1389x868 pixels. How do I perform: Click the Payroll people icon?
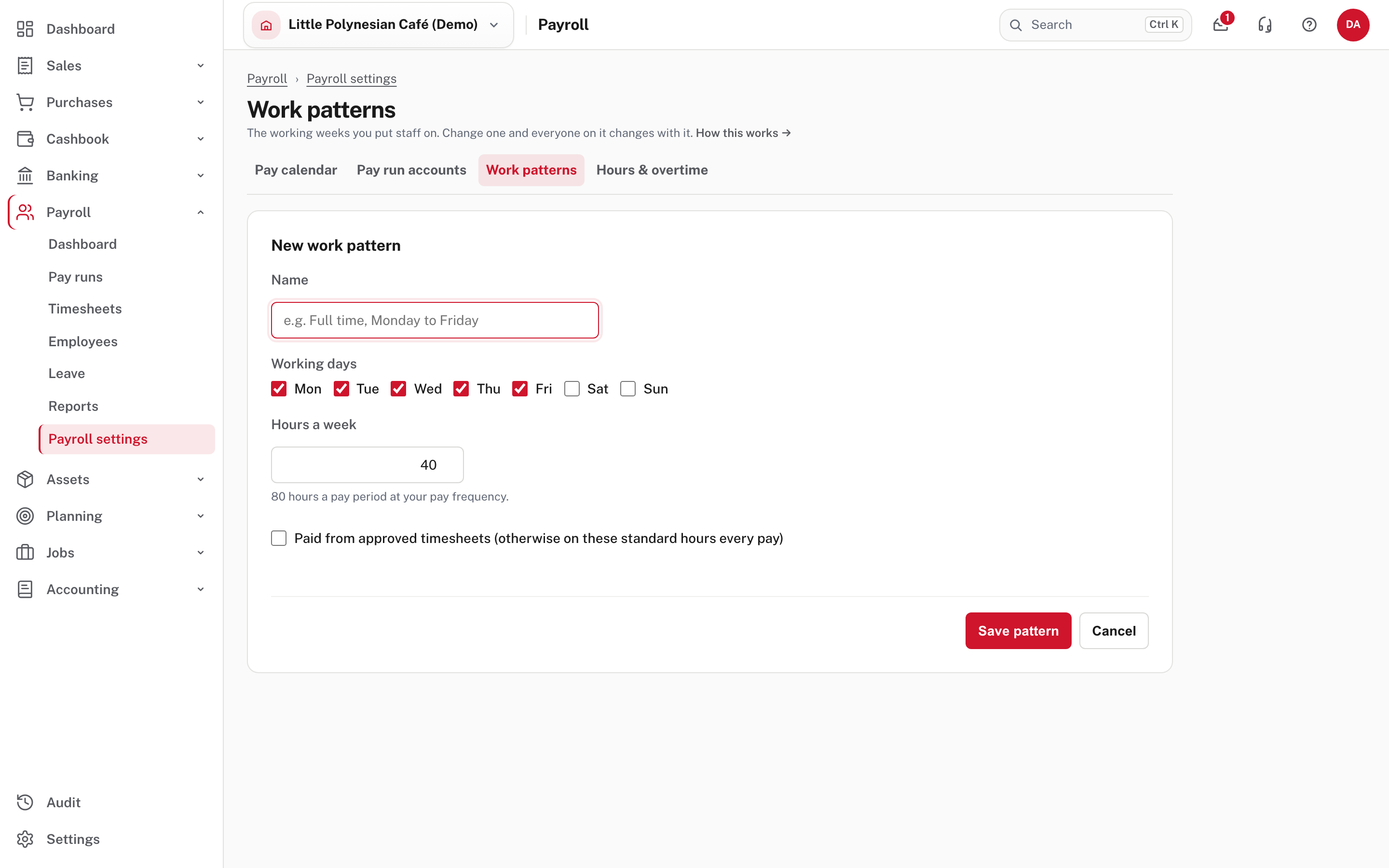[x=25, y=212]
